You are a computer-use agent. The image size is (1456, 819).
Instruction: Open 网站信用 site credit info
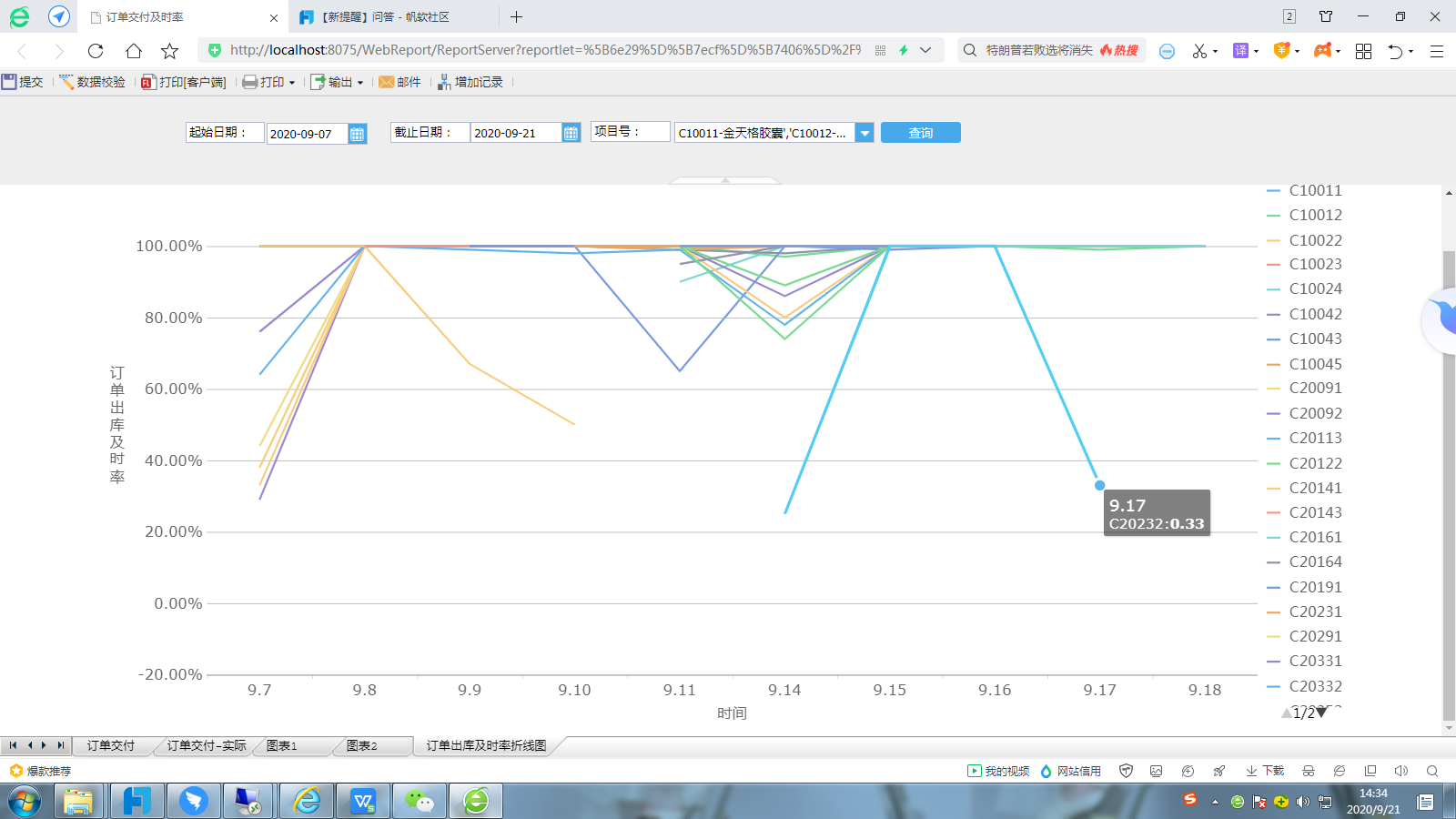[1070, 771]
